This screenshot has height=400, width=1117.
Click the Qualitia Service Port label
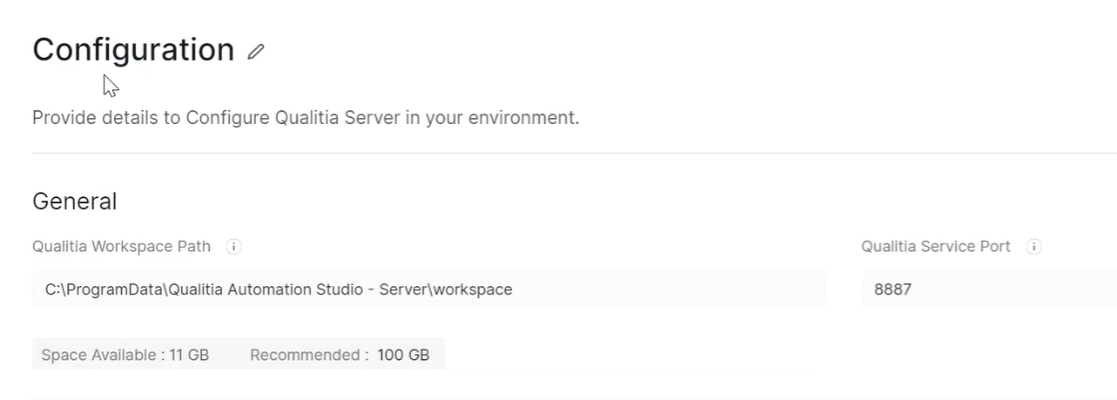(936, 246)
